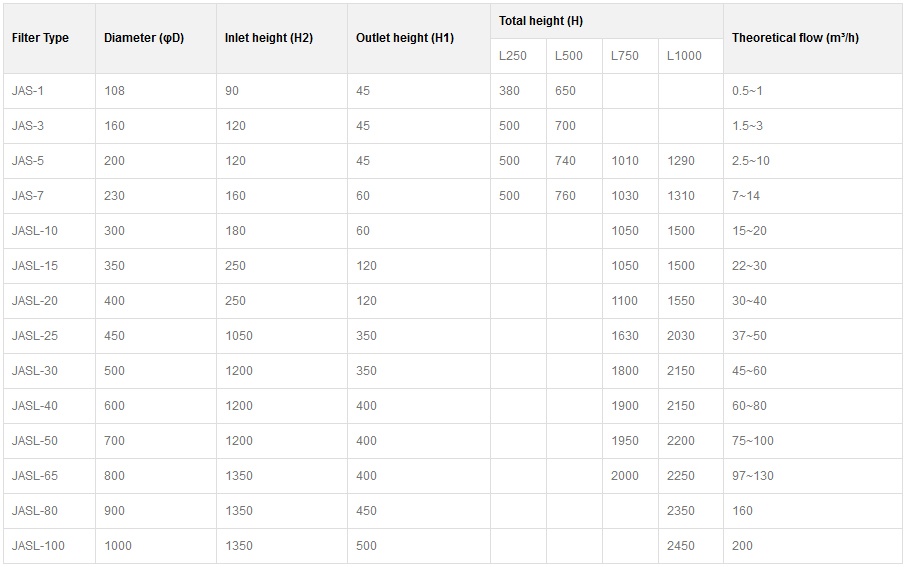The width and height of the screenshot is (906, 567).
Task: Click the Filter Type column header
Action: (41, 38)
